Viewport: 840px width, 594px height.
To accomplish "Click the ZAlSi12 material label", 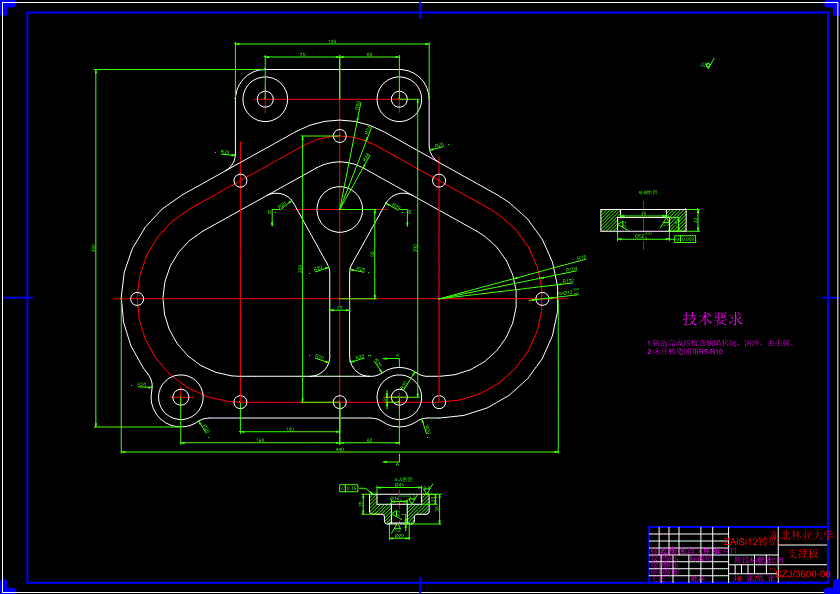I will (751, 541).
